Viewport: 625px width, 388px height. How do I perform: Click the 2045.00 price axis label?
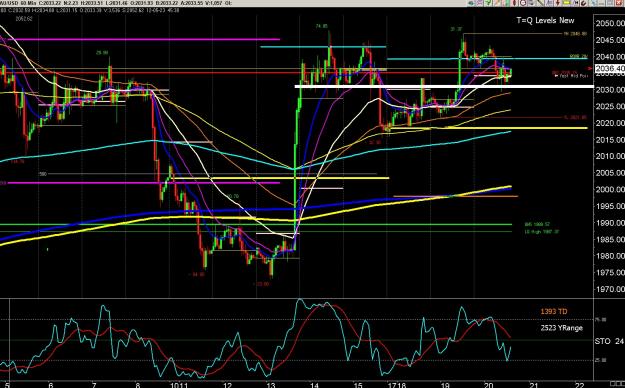tap(610, 40)
